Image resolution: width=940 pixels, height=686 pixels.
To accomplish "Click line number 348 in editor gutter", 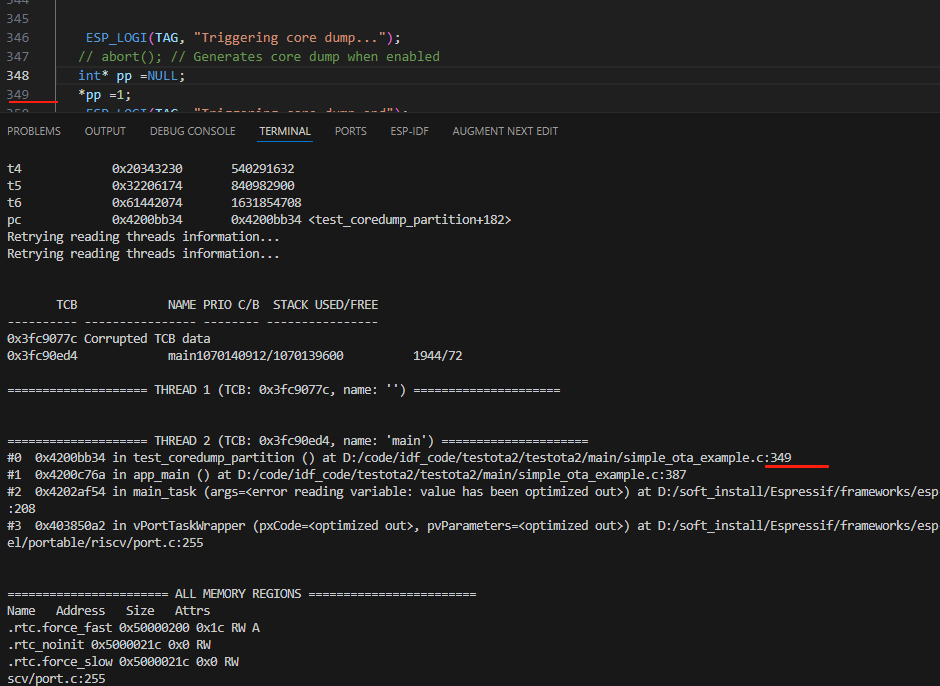I will point(18,76).
